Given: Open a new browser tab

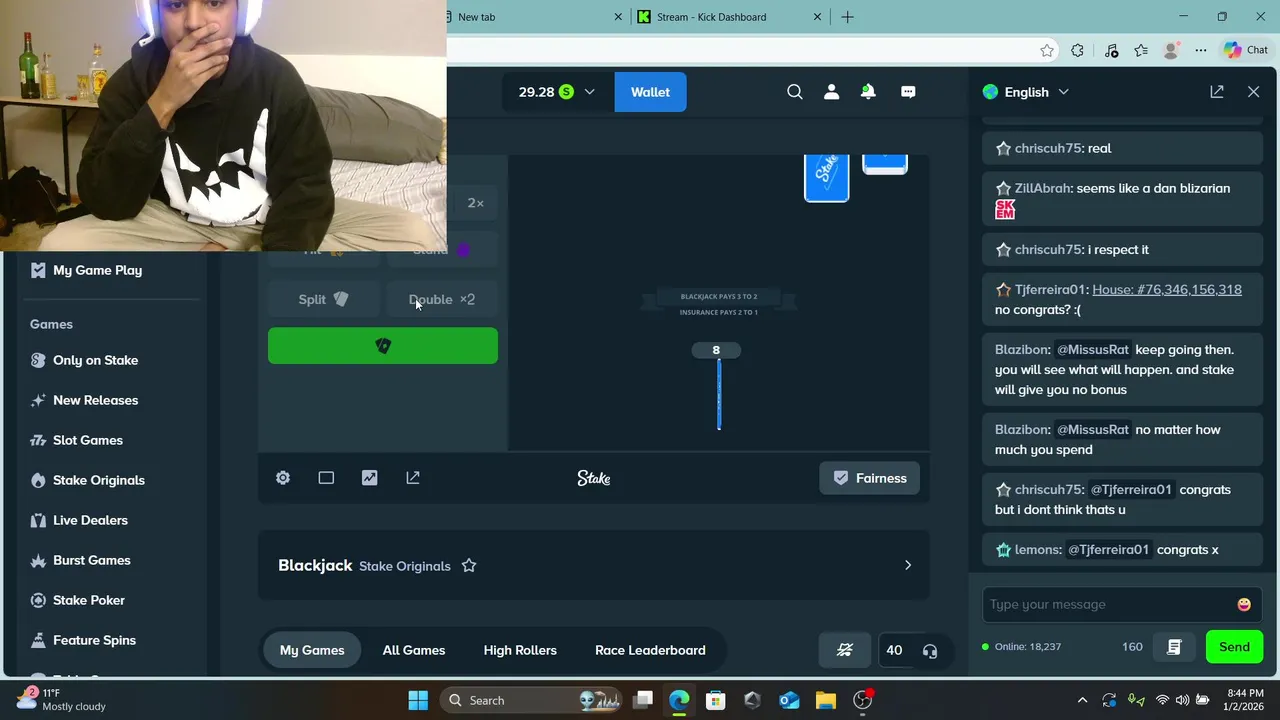Looking at the screenshot, I should click(847, 17).
